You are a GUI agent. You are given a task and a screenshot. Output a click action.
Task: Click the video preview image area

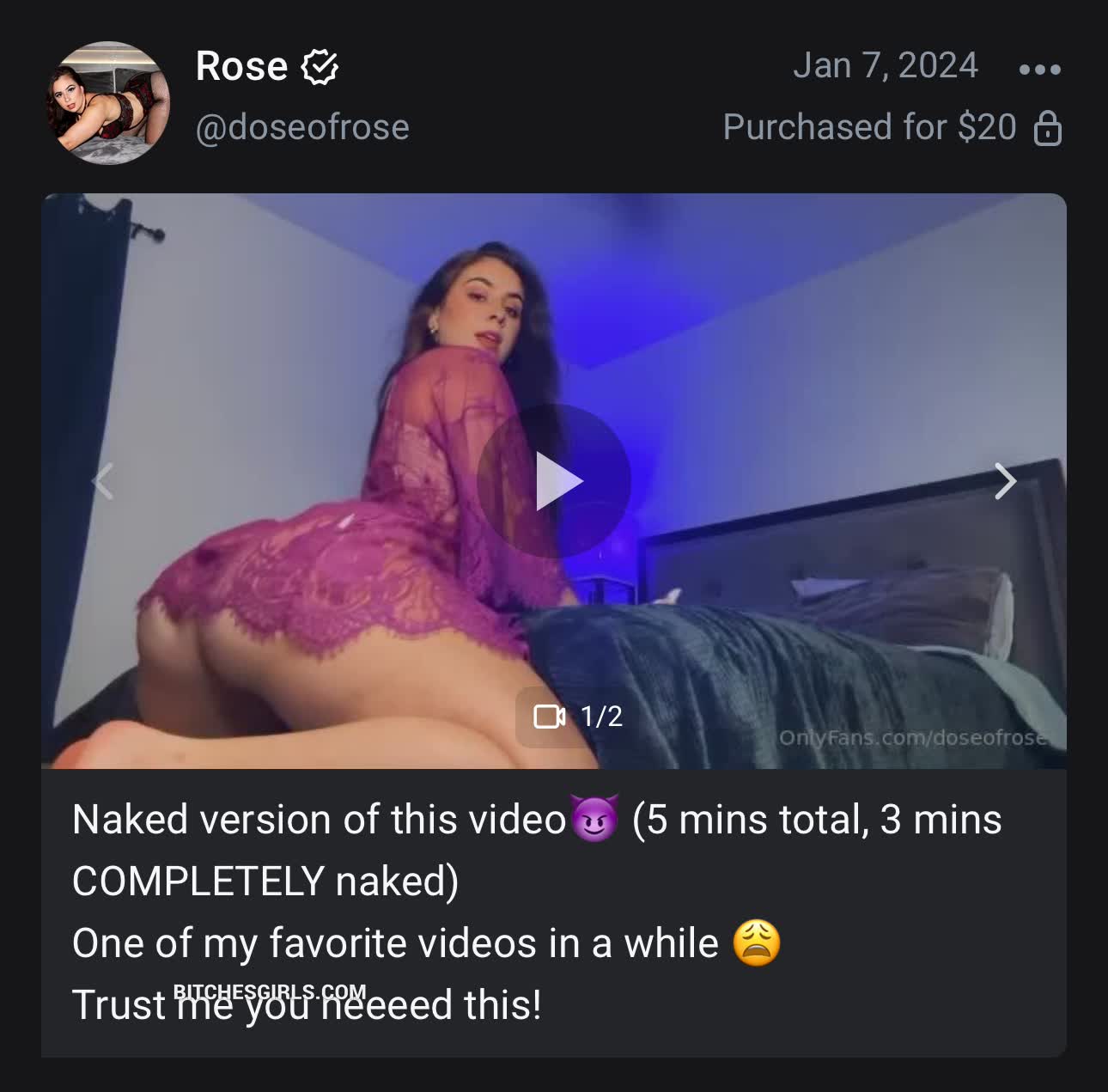554,481
